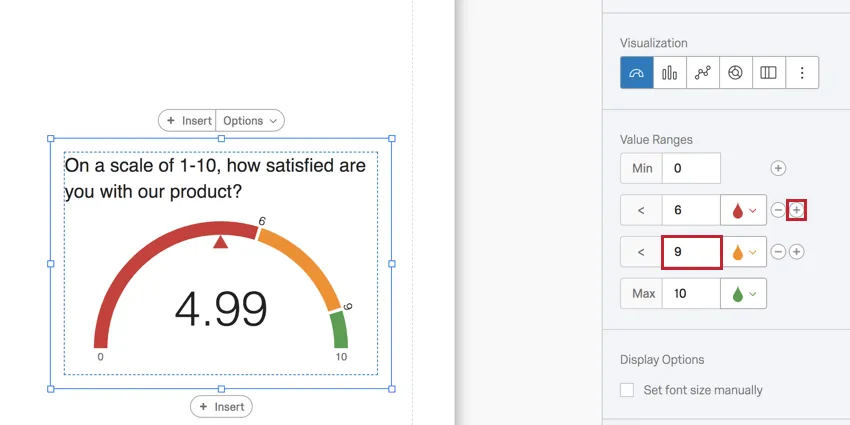Select the table visualization icon

(x=768, y=73)
